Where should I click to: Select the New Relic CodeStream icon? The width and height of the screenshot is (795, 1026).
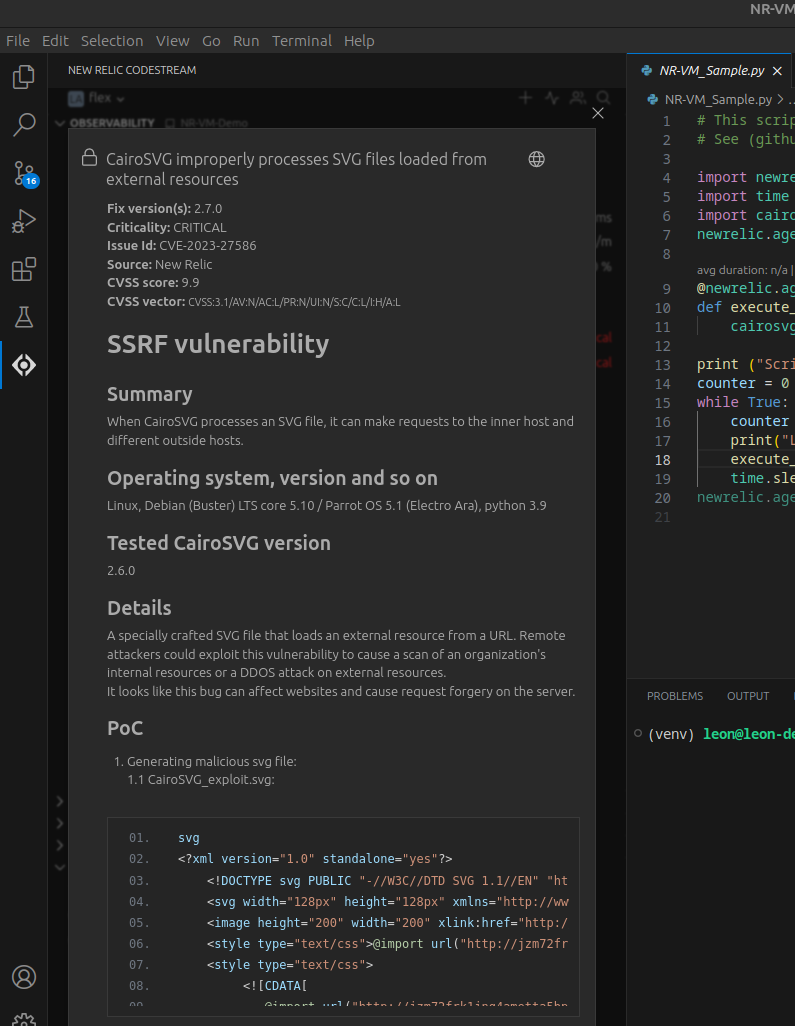[24, 365]
